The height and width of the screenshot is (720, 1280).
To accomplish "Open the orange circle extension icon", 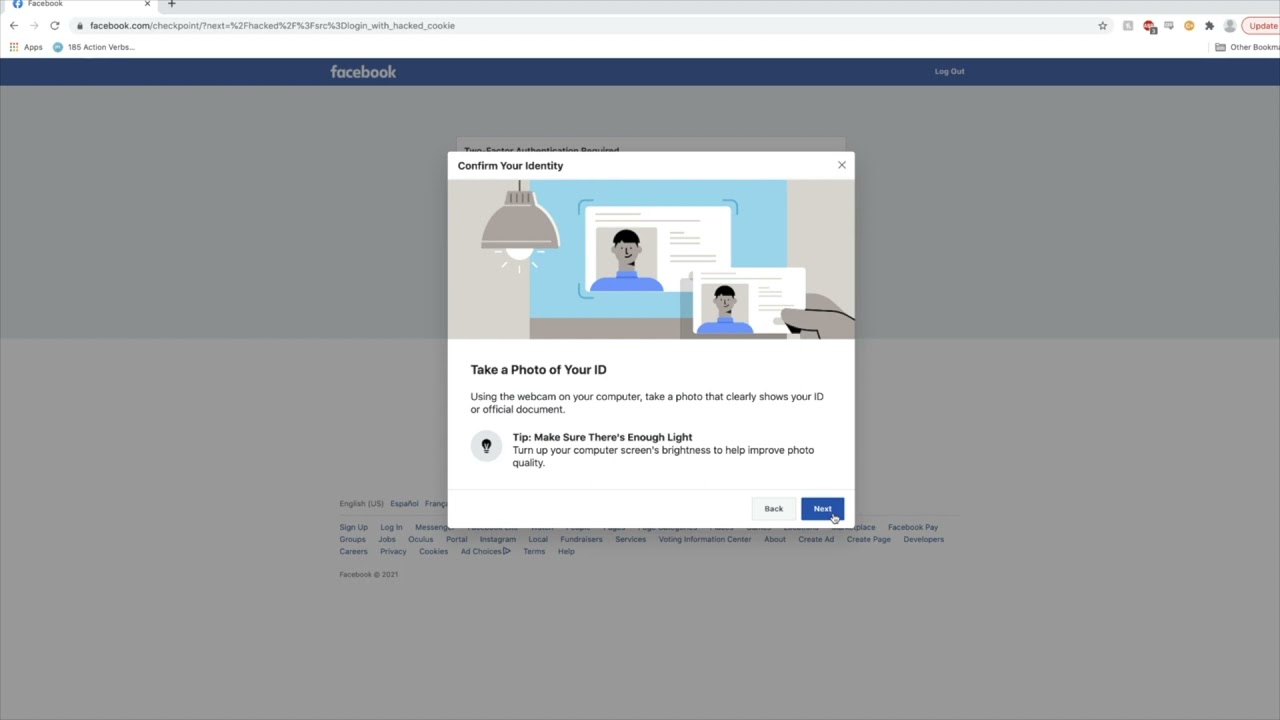I will click(x=1189, y=26).
